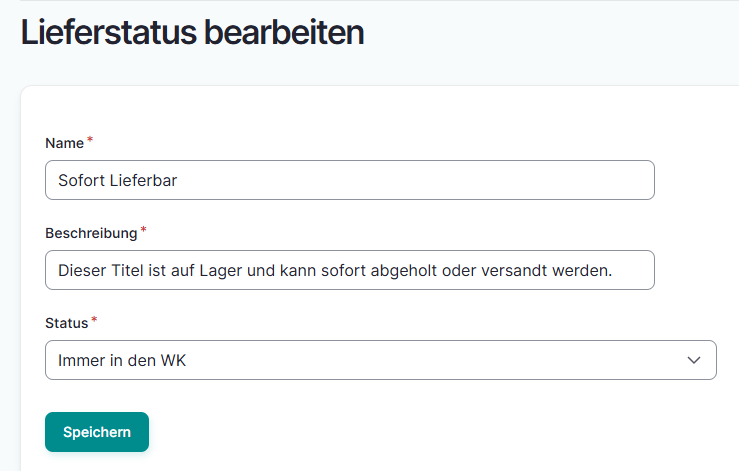Click the Name field label
This screenshot has height=471, width=739.
click(64, 143)
